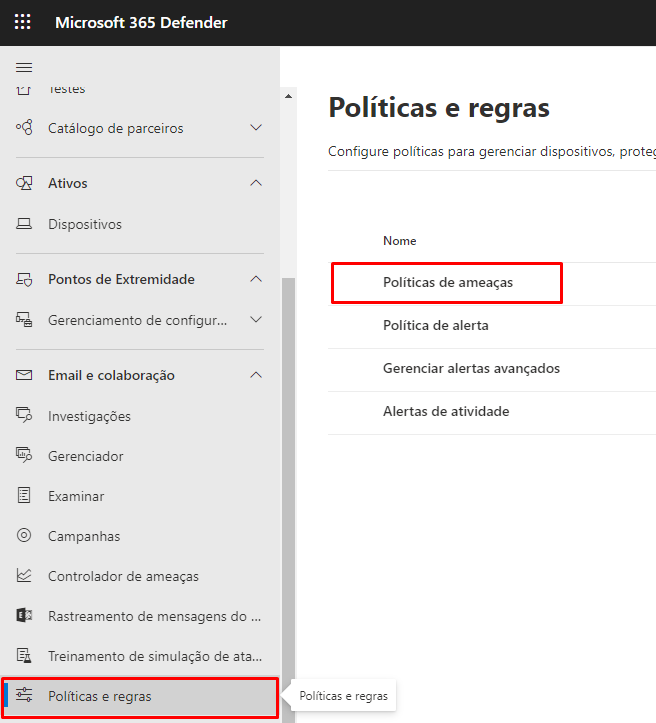Image resolution: width=656 pixels, height=723 pixels.
Task: Click the Rastreamento de mensagens Exchange icon
Action: point(24,616)
